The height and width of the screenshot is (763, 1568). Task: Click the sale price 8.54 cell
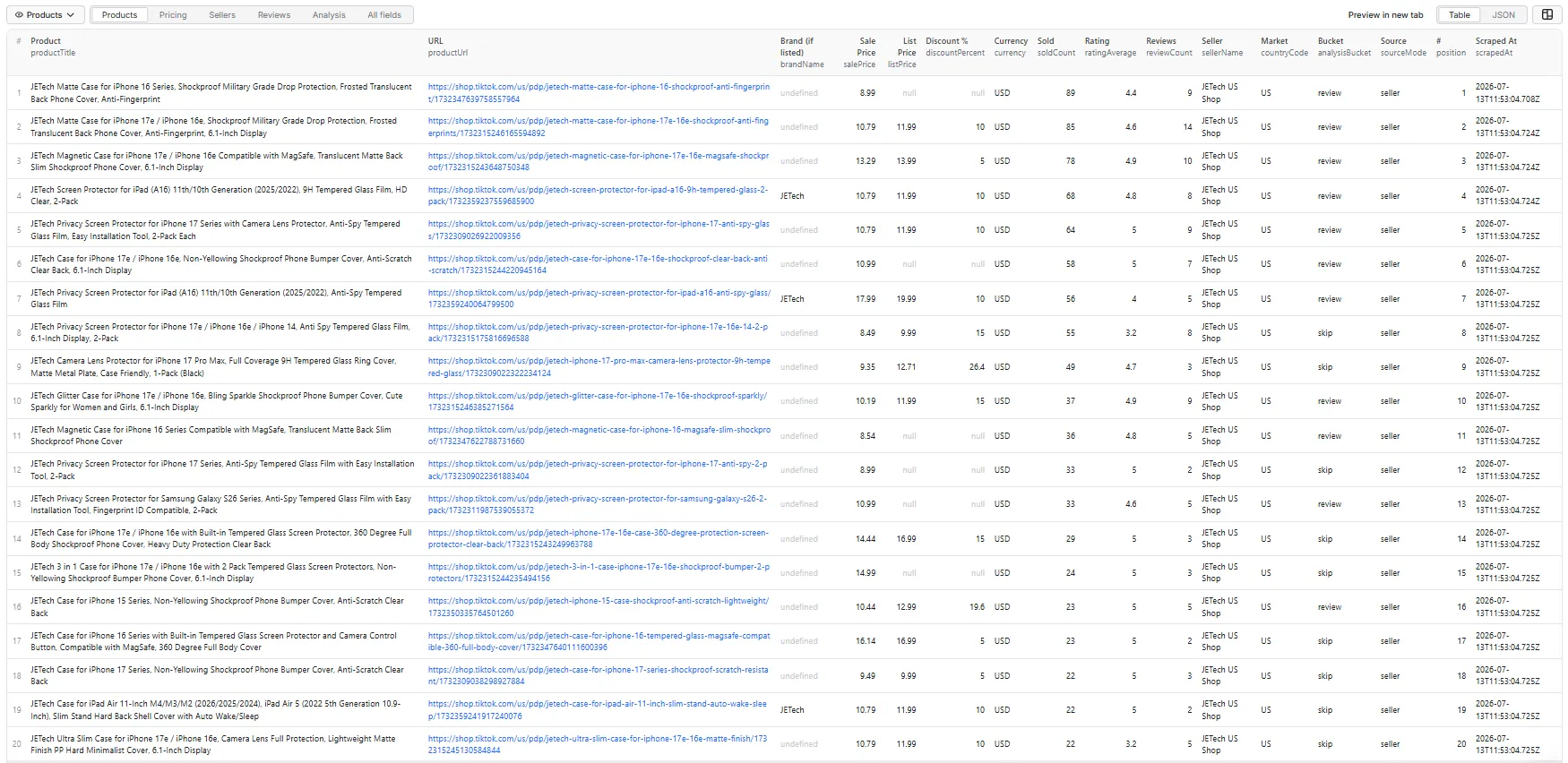pyautogui.click(x=867, y=436)
